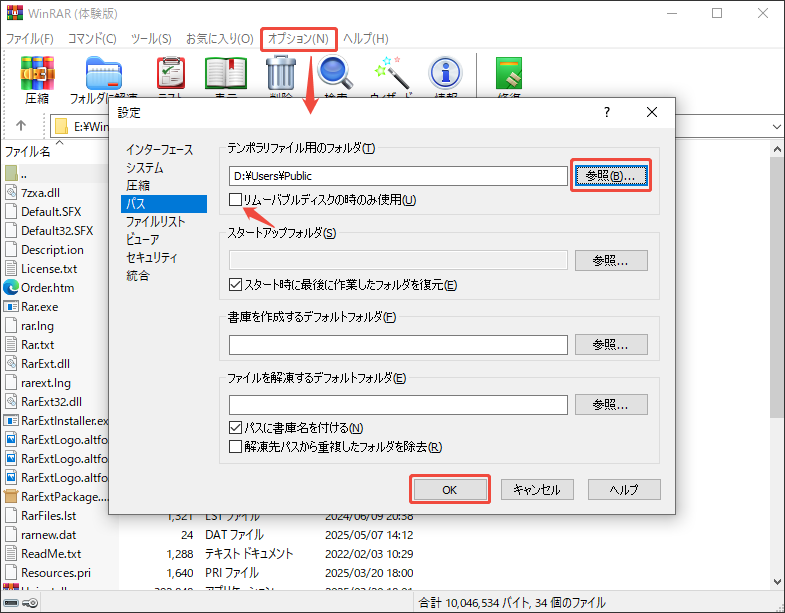
Task: Open the ファイル(F) menu
Action: tap(30, 39)
